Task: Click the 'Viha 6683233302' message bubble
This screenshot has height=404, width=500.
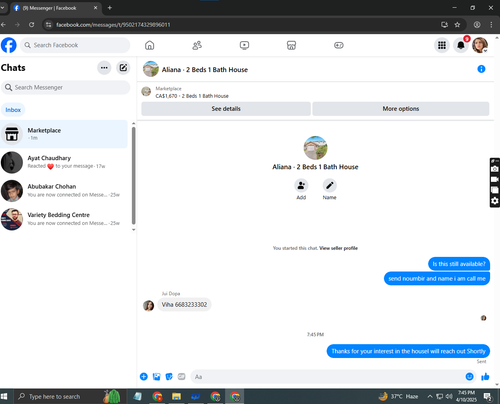Action: (x=184, y=304)
